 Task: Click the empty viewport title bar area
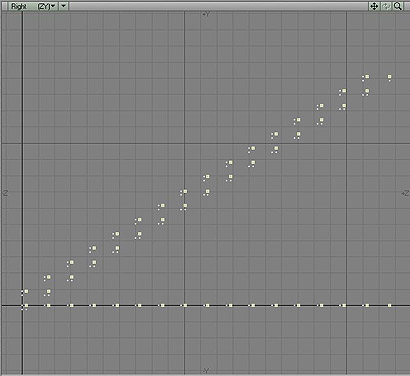pyautogui.click(x=218, y=6)
